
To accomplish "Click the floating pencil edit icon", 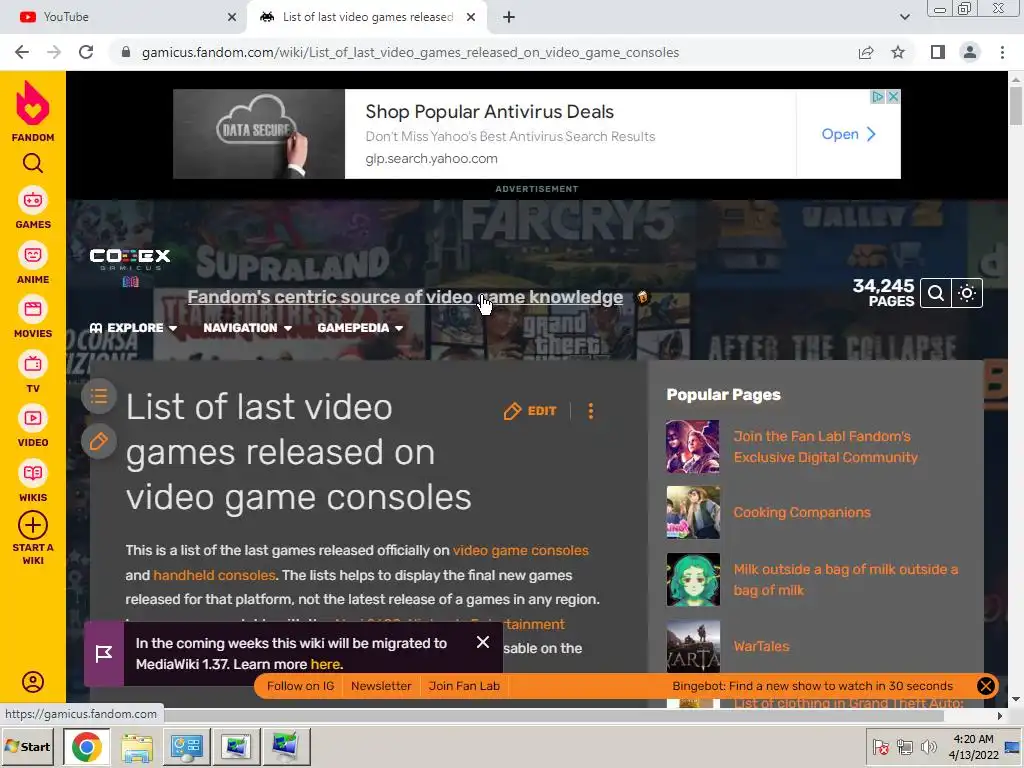I will [x=99, y=441].
